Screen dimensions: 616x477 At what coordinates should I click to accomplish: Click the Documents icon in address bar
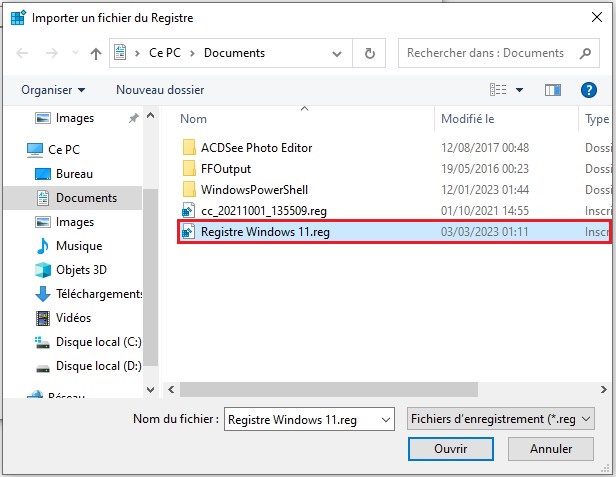pyautogui.click(x=120, y=52)
